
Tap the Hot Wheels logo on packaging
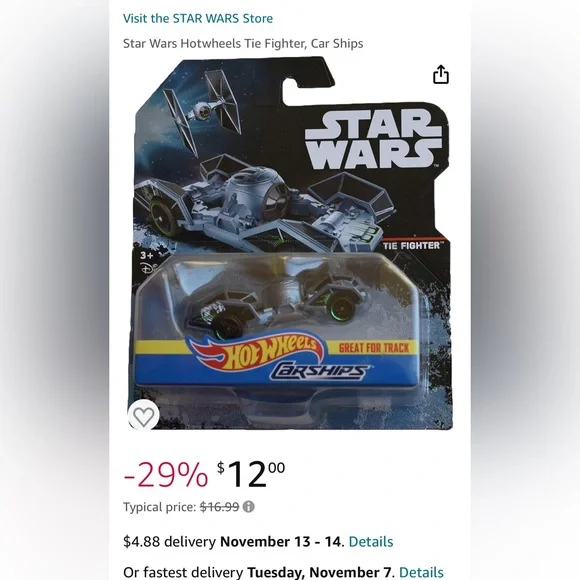tap(255, 350)
